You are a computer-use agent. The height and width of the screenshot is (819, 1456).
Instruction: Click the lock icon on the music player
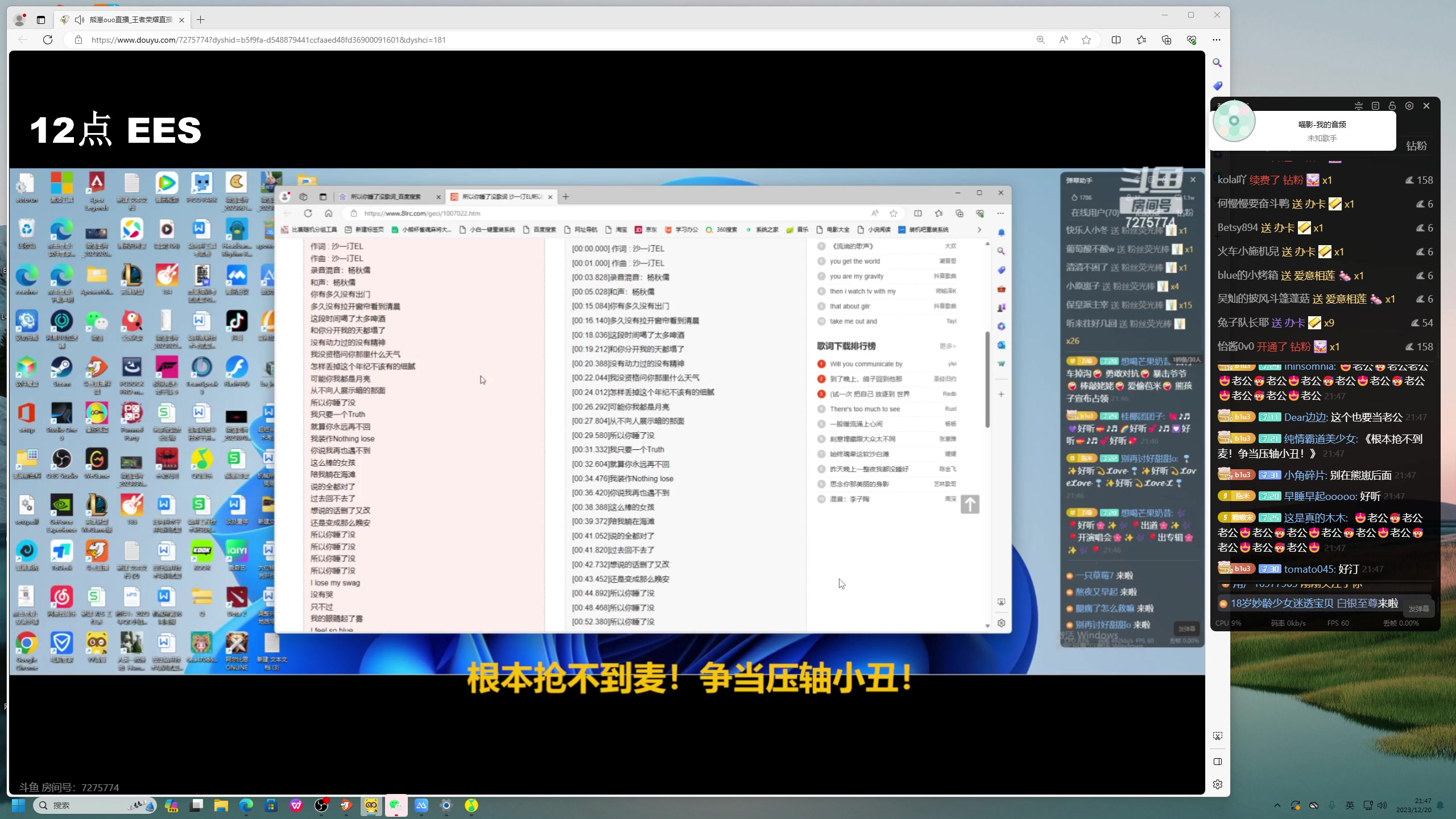(x=1393, y=106)
